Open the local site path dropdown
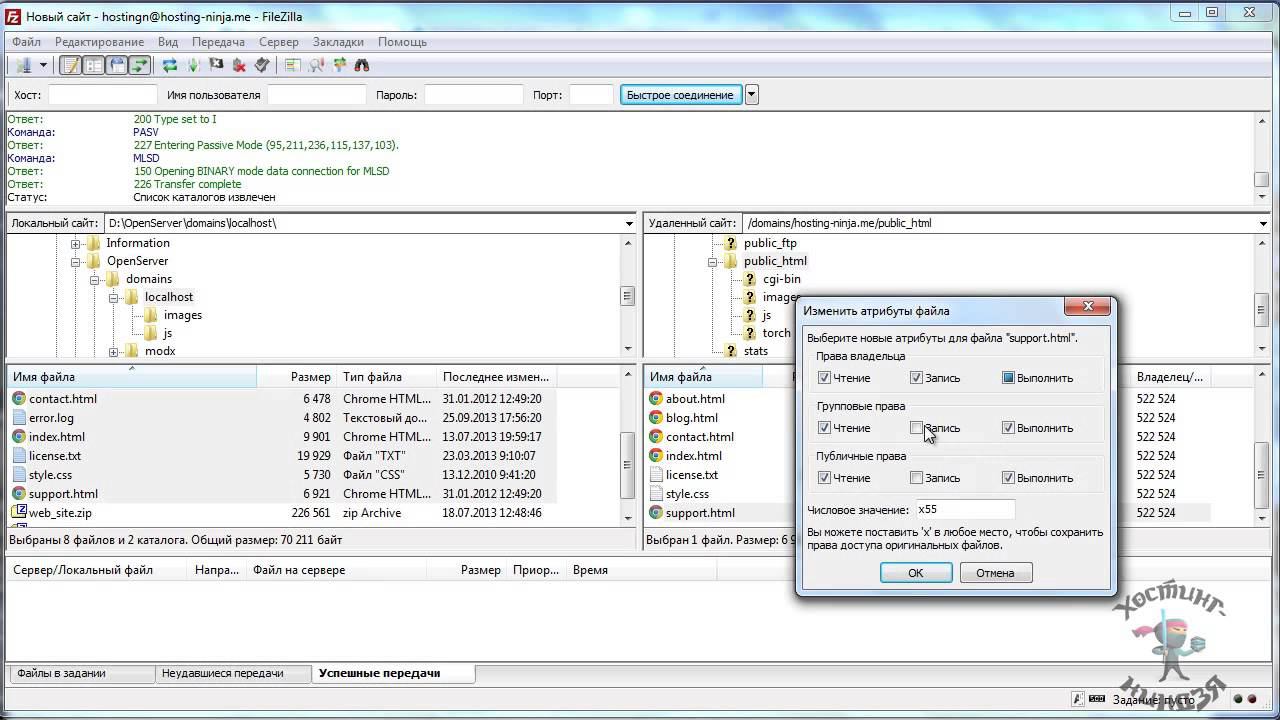1280x720 pixels. click(629, 223)
